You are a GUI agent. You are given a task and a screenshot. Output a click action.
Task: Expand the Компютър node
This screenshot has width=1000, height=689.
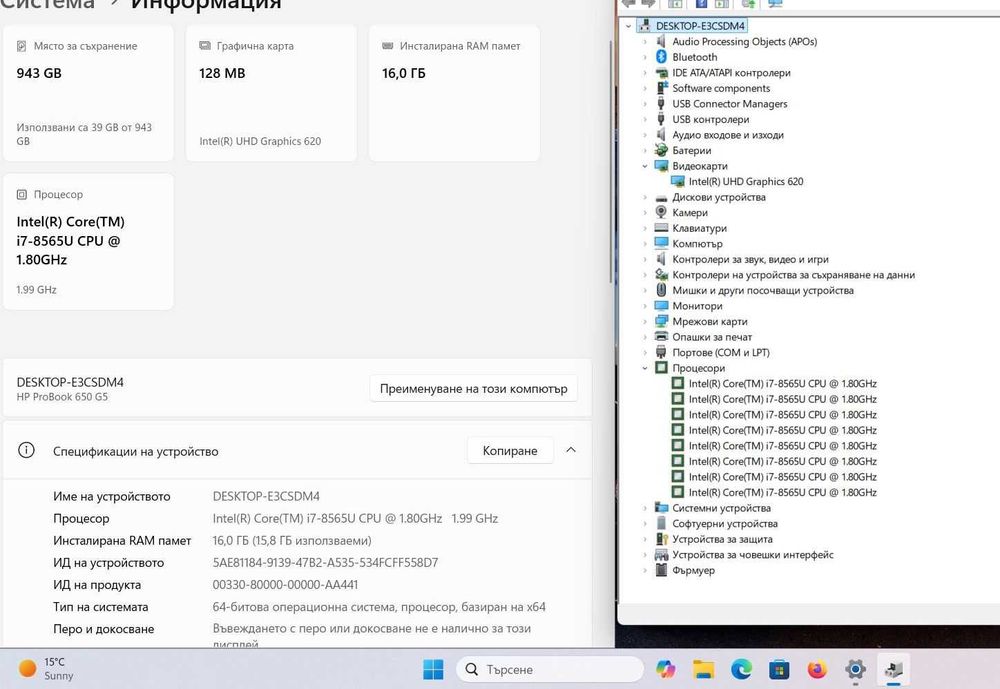click(645, 244)
